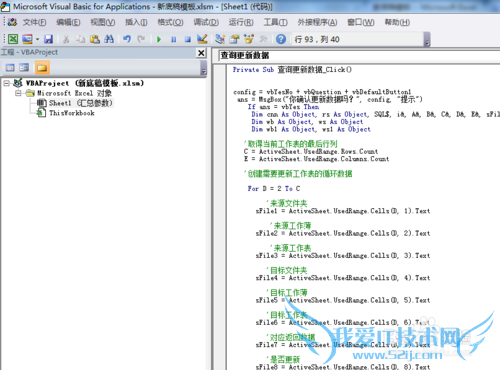This screenshot has width=500, height=370.
Task: Toggle Design Mode icon
Action: point(202,39)
